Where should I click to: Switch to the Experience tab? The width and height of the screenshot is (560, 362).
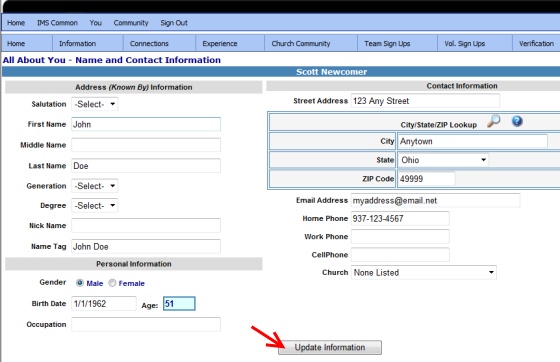[x=230, y=44]
